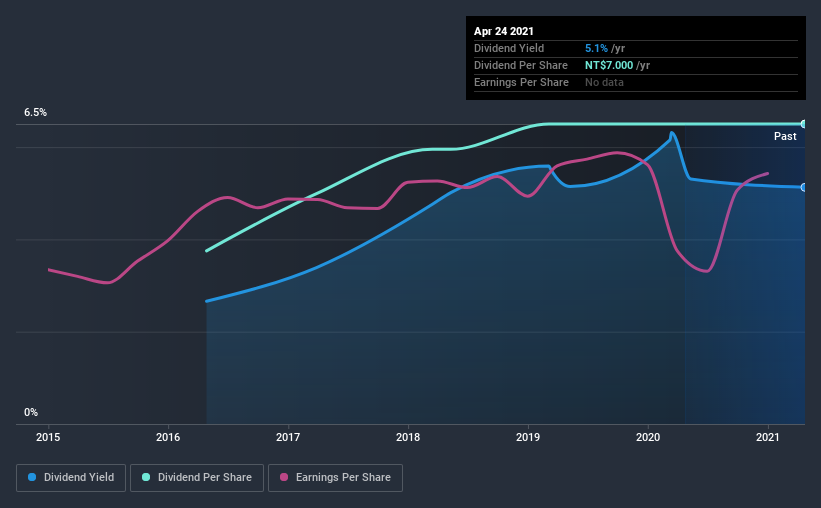Click the 2015 x-axis label
The height and width of the screenshot is (508, 821).
click(x=48, y=437)
